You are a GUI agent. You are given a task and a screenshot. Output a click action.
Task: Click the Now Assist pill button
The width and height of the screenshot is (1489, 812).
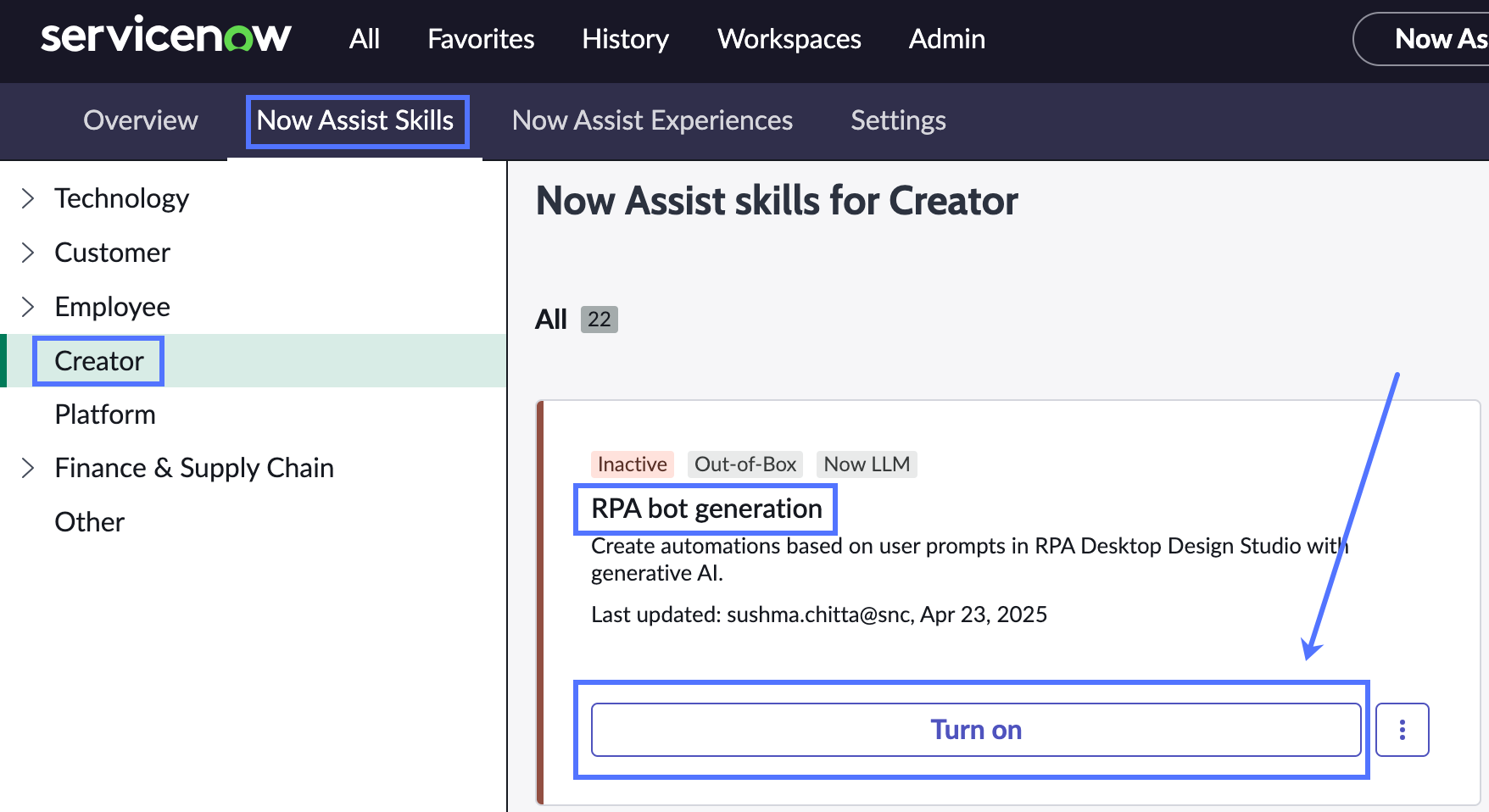[x=1421, y=39]
